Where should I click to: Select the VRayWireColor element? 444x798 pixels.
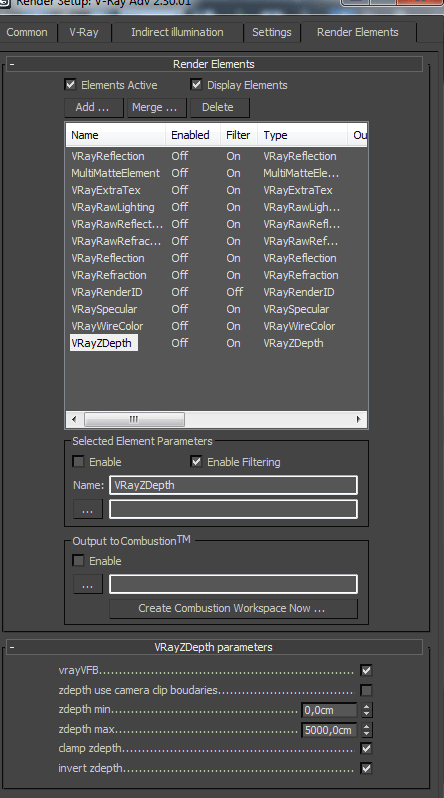107,326
